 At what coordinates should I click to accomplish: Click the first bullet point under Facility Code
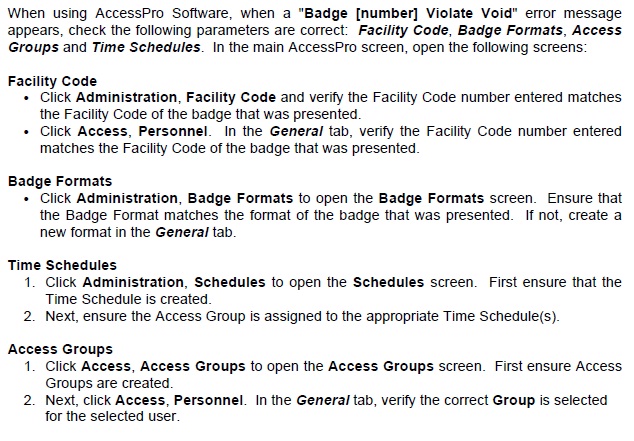28,98
